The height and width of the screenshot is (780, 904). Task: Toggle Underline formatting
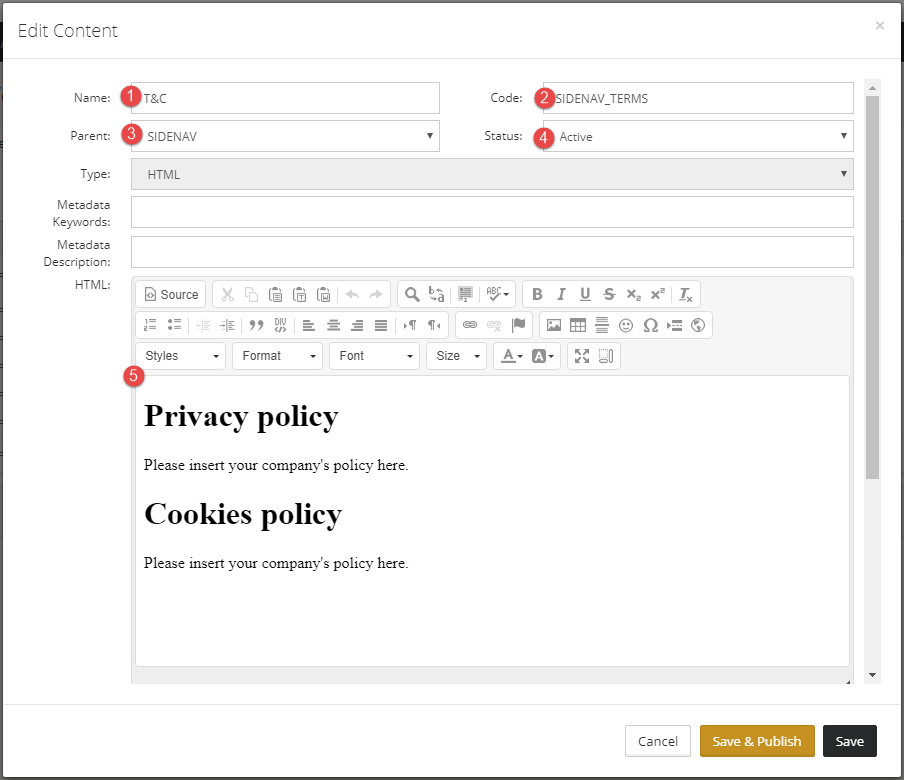585,295
